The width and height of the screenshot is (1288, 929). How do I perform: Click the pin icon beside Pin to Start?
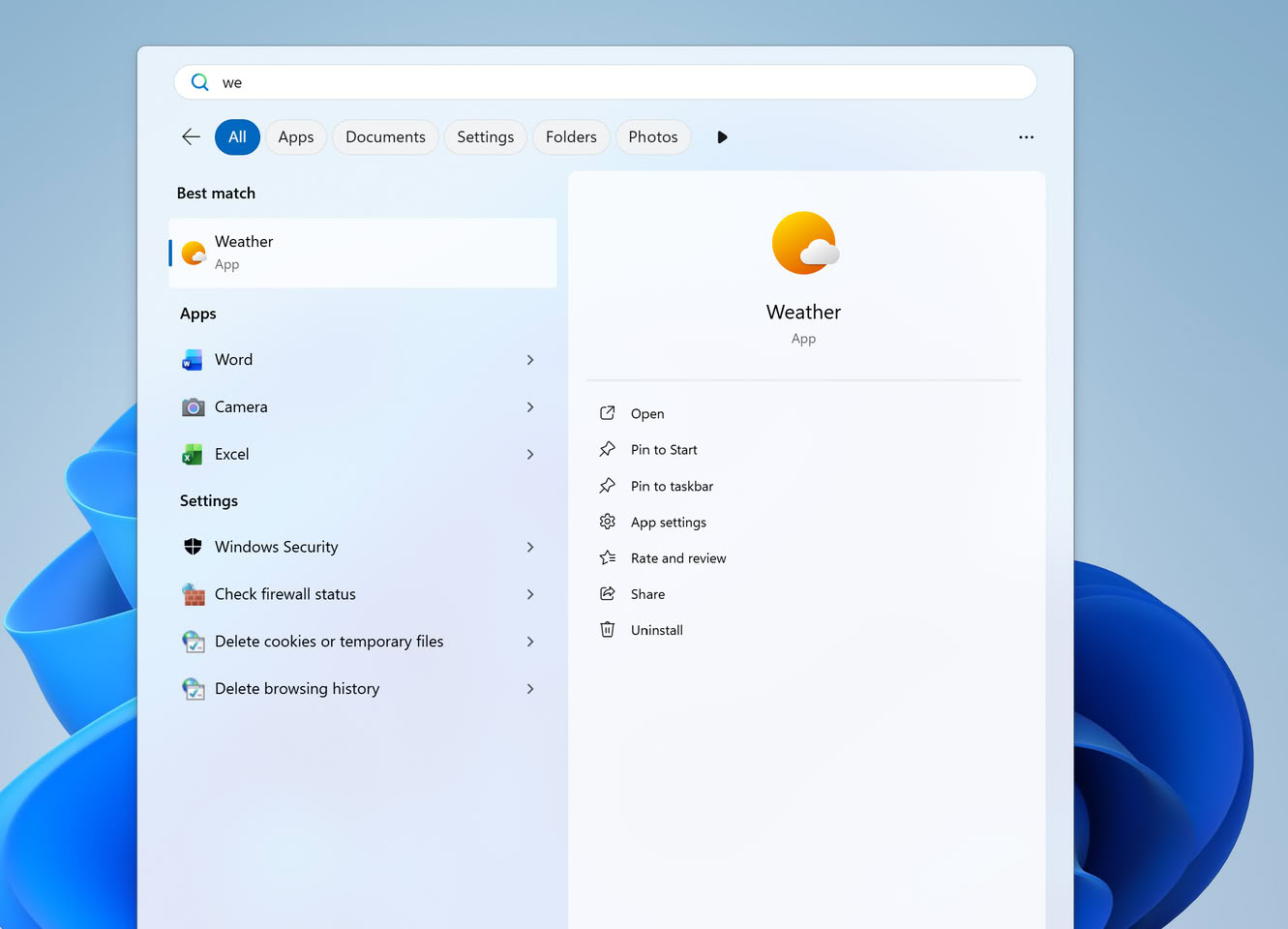pos(608,449)
